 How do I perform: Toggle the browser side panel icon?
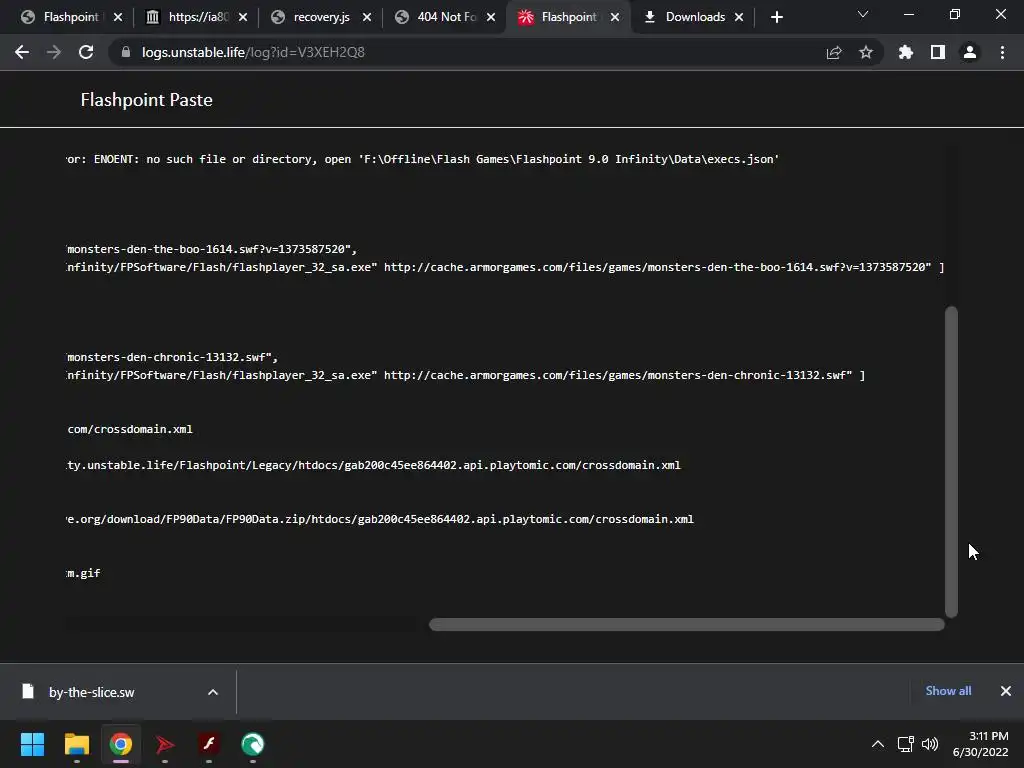point(938,52)
